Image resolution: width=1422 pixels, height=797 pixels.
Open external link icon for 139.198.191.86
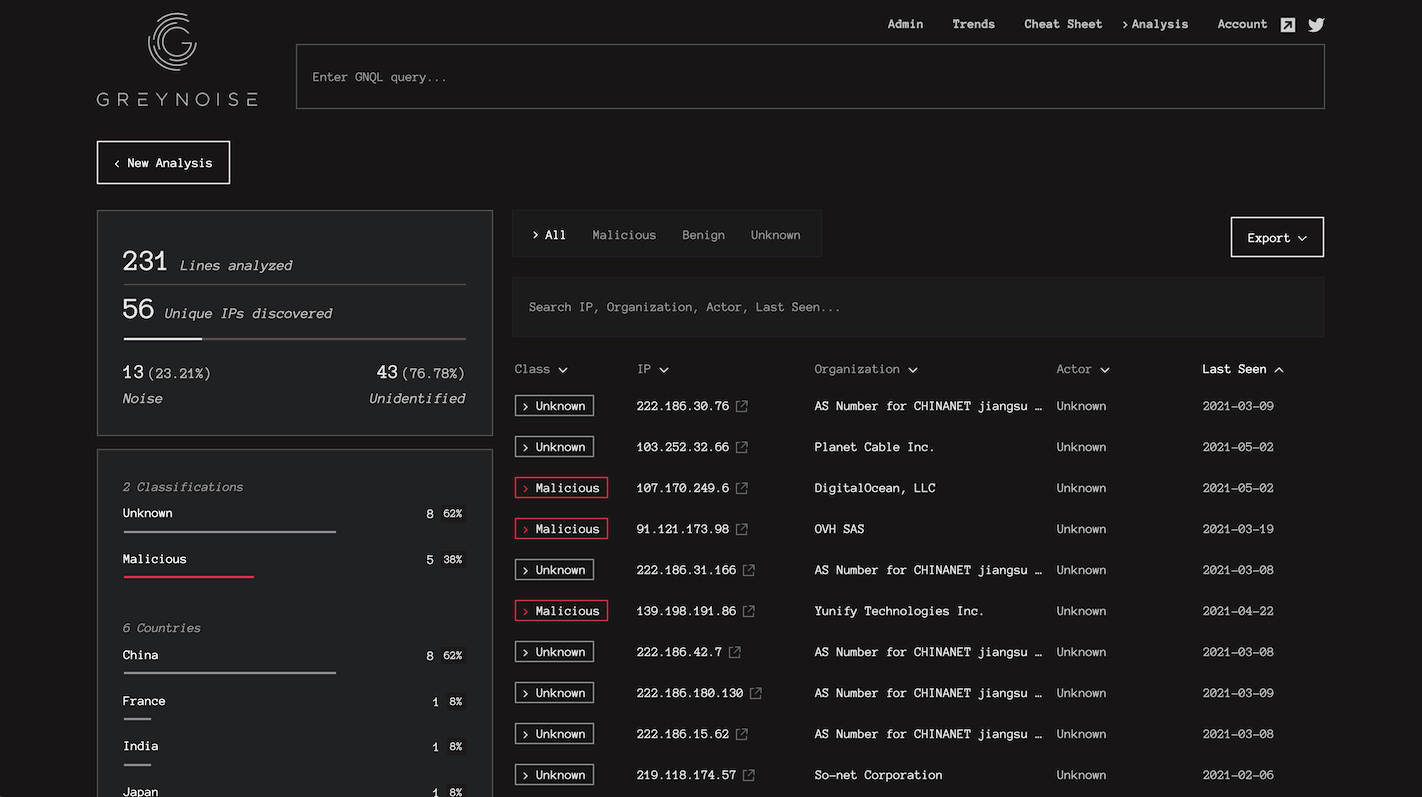(749, 611)
